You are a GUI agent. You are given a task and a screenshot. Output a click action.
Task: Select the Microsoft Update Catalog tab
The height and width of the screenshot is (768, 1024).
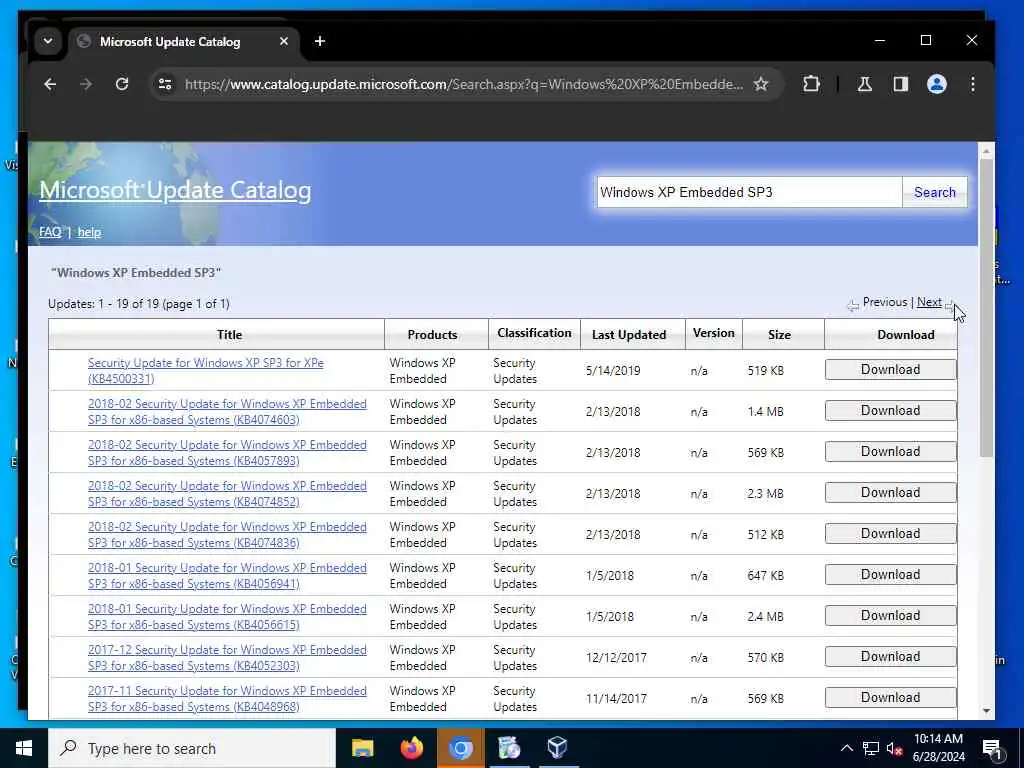(x=184, y=42)
